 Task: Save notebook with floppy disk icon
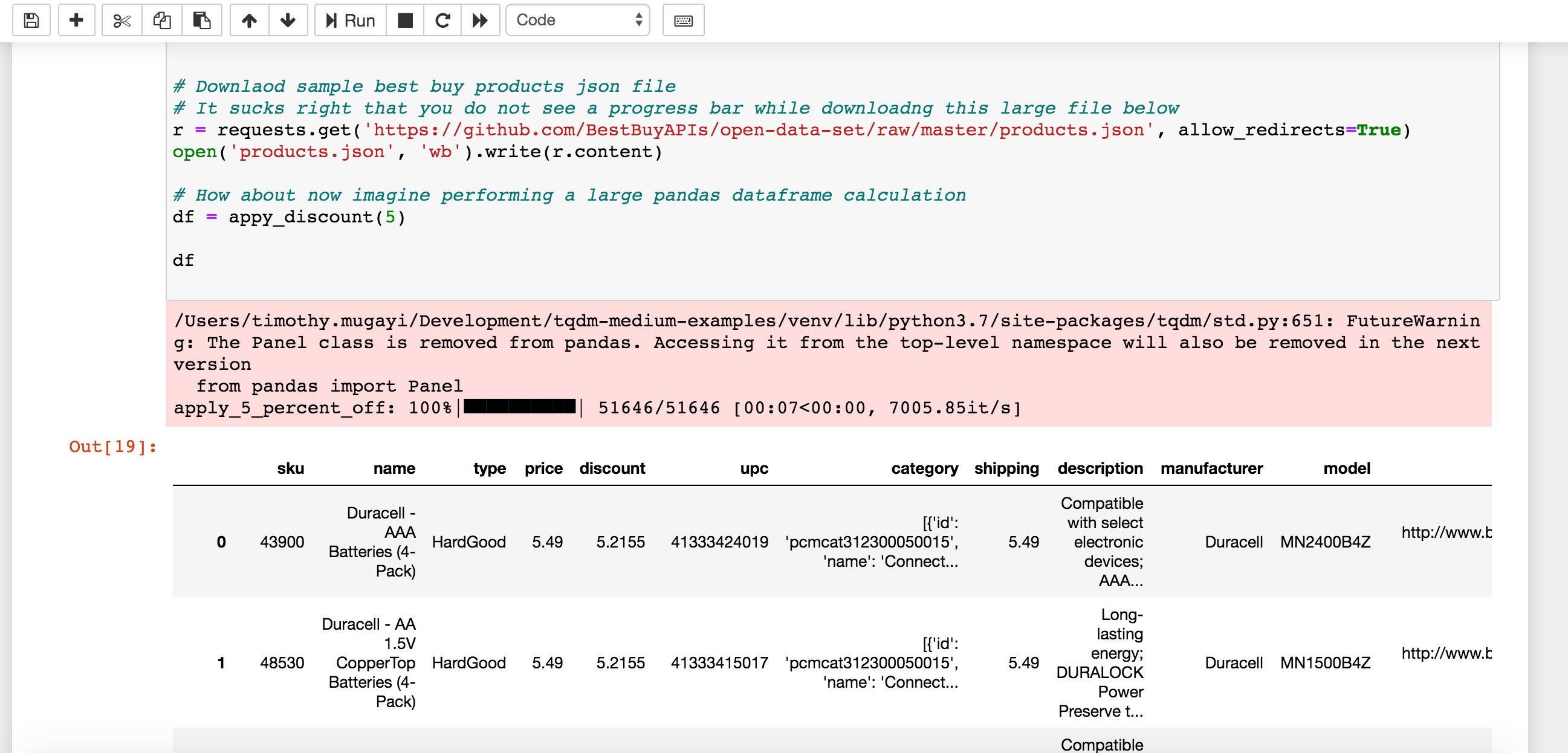[x=31, y=20]
